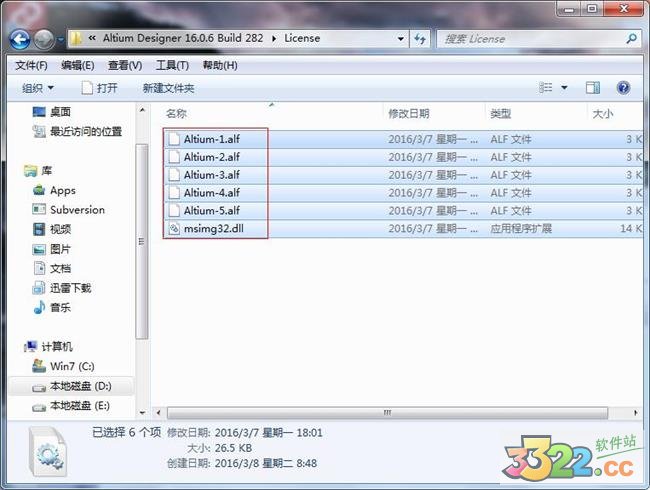Open the 迅雷下载 library

pos(62,288)
